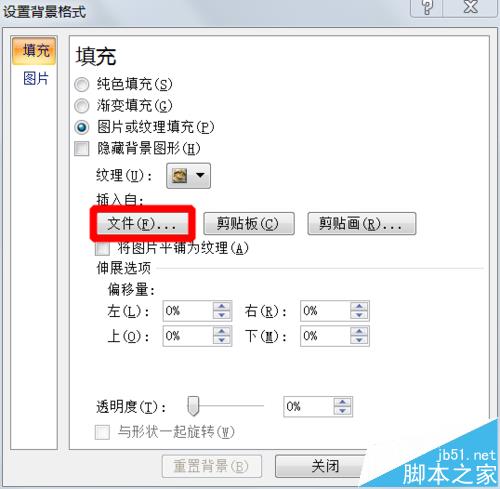Click the 文件(F)... button

coord(142,223)
